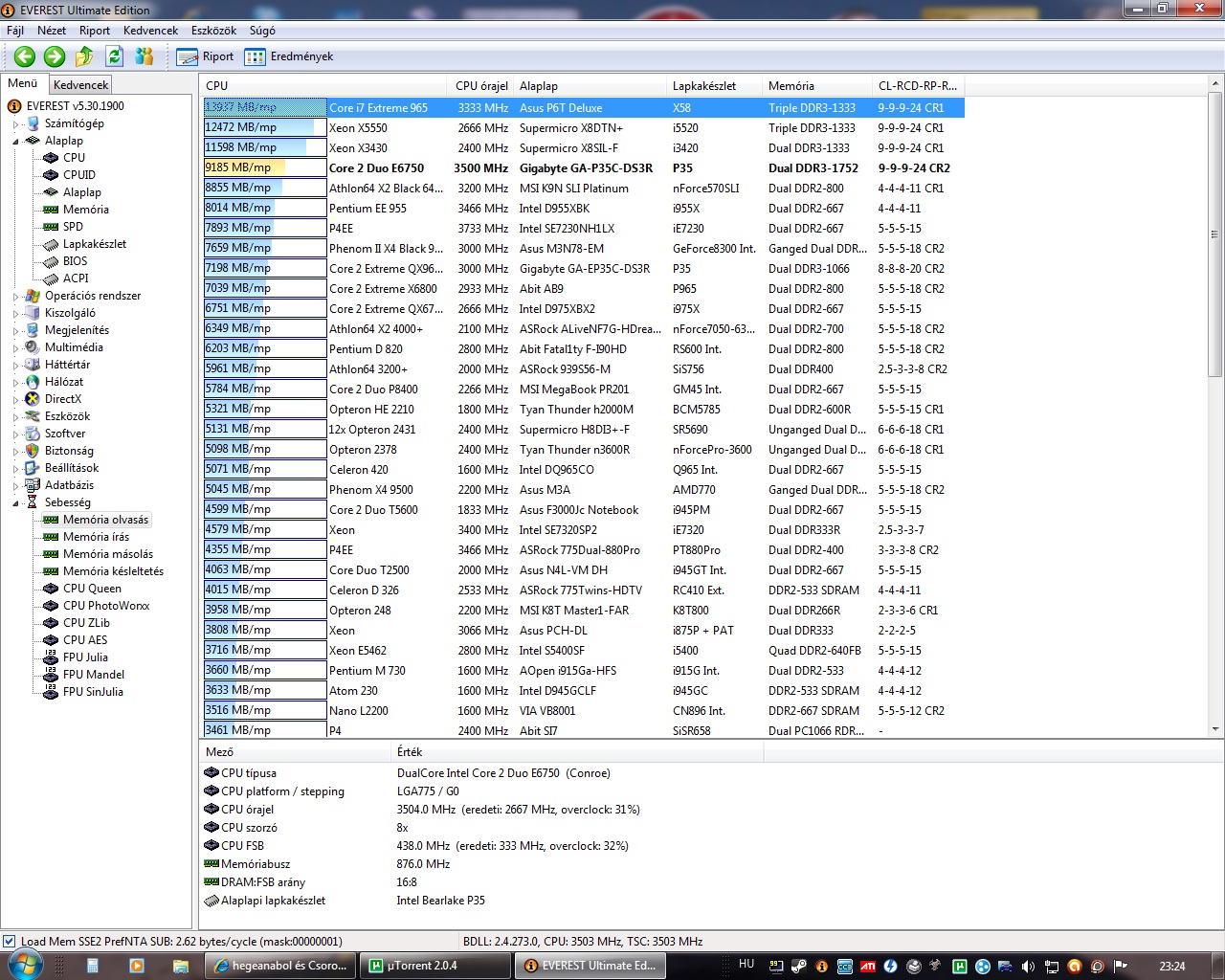
Task: Expand the Hálózat tree node
Action: (x=15, y=382)
